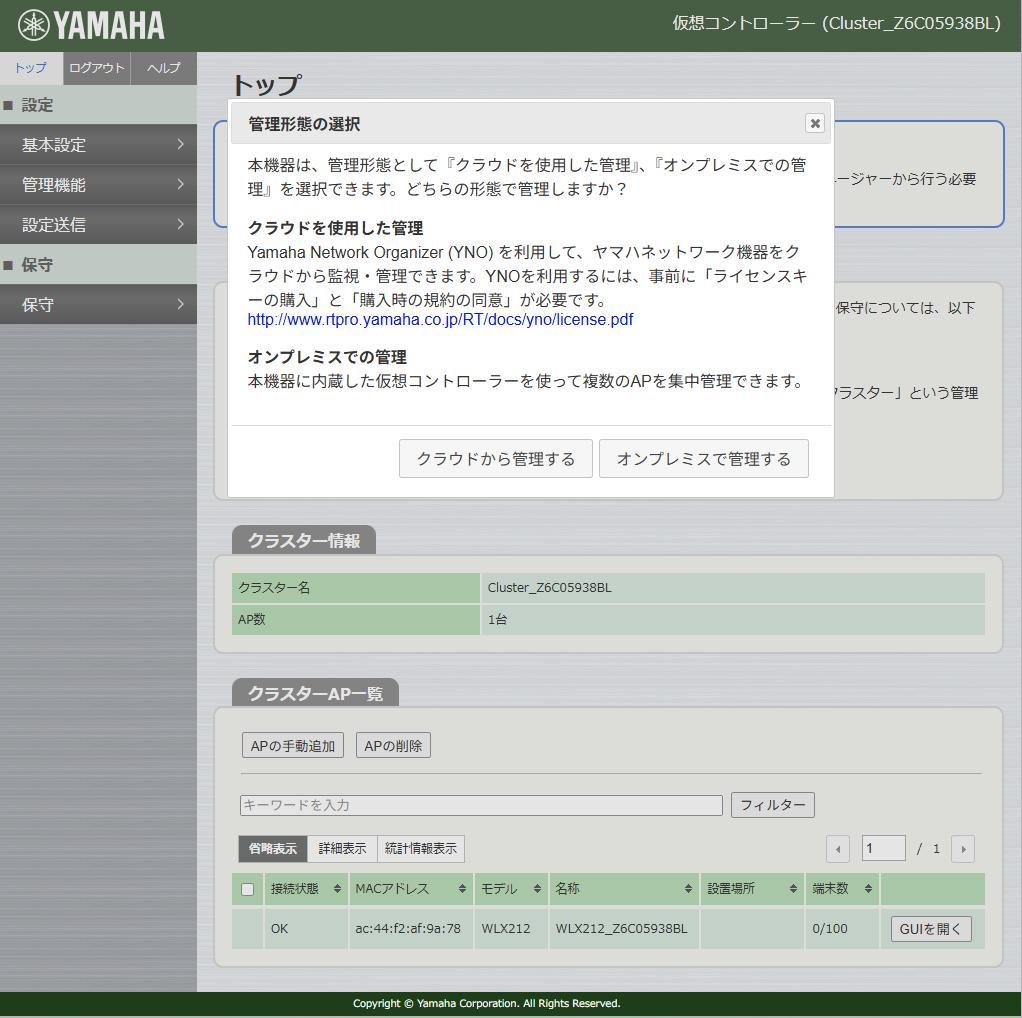Expand the 管理機能 menu section
Viewport: 1022px width, 1018px height.
(97, 185)
